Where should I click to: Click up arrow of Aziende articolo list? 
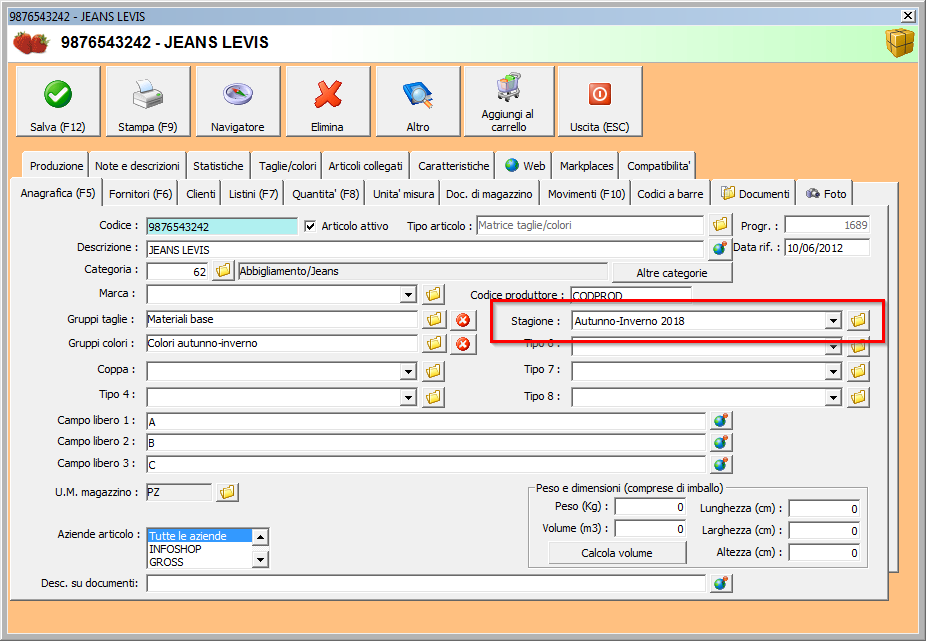click(x=260, y=536)
